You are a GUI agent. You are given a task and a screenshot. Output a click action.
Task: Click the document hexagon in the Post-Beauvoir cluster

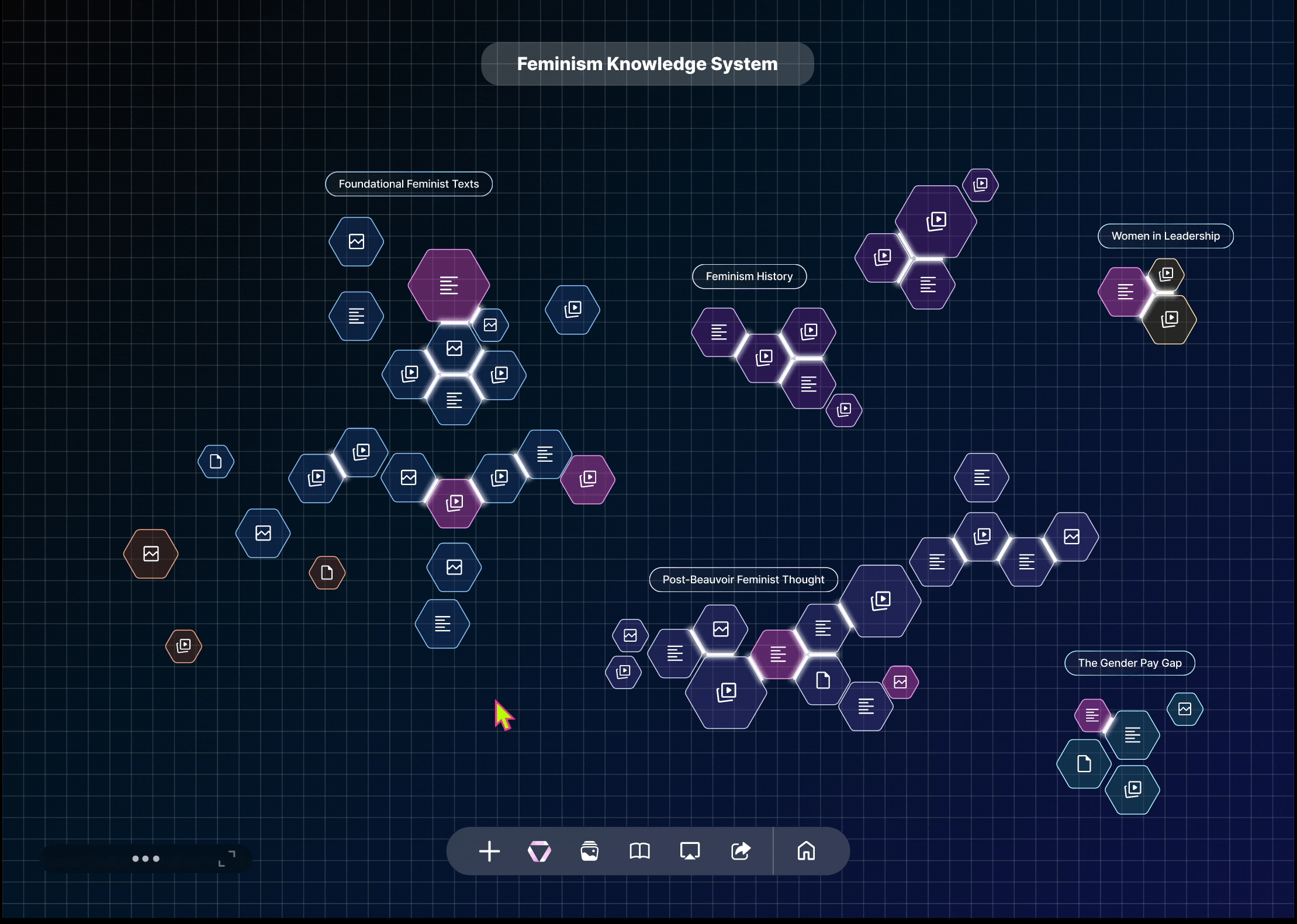(823, 680)
